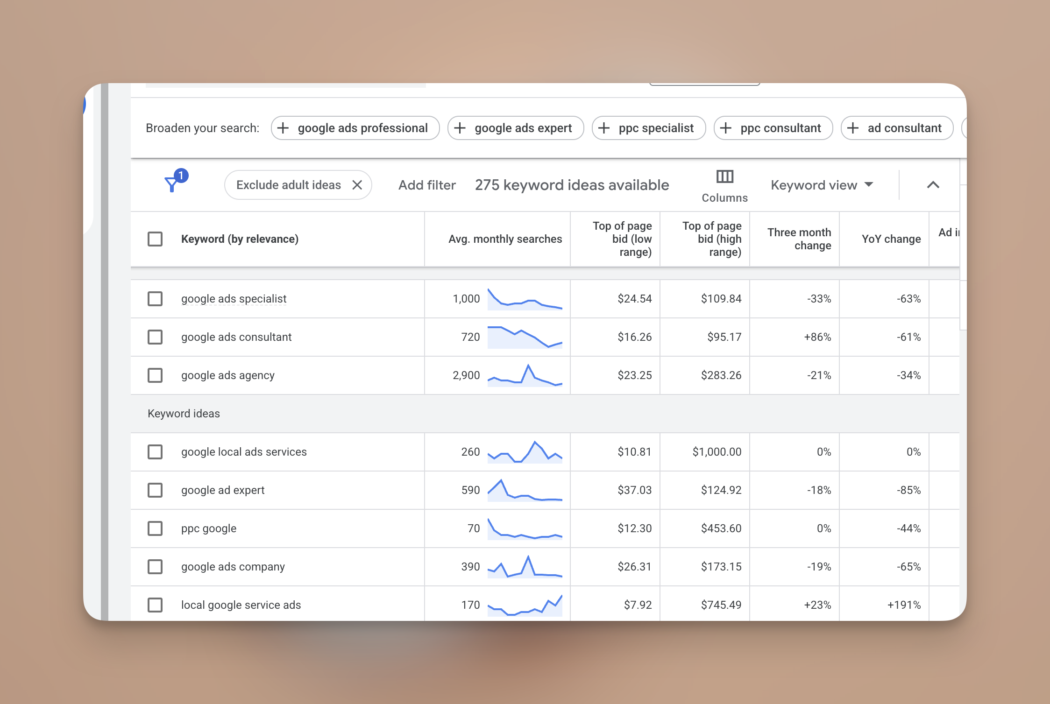Open the filter funnel icon
1050x704 pixels.
[x=172, y=185]
